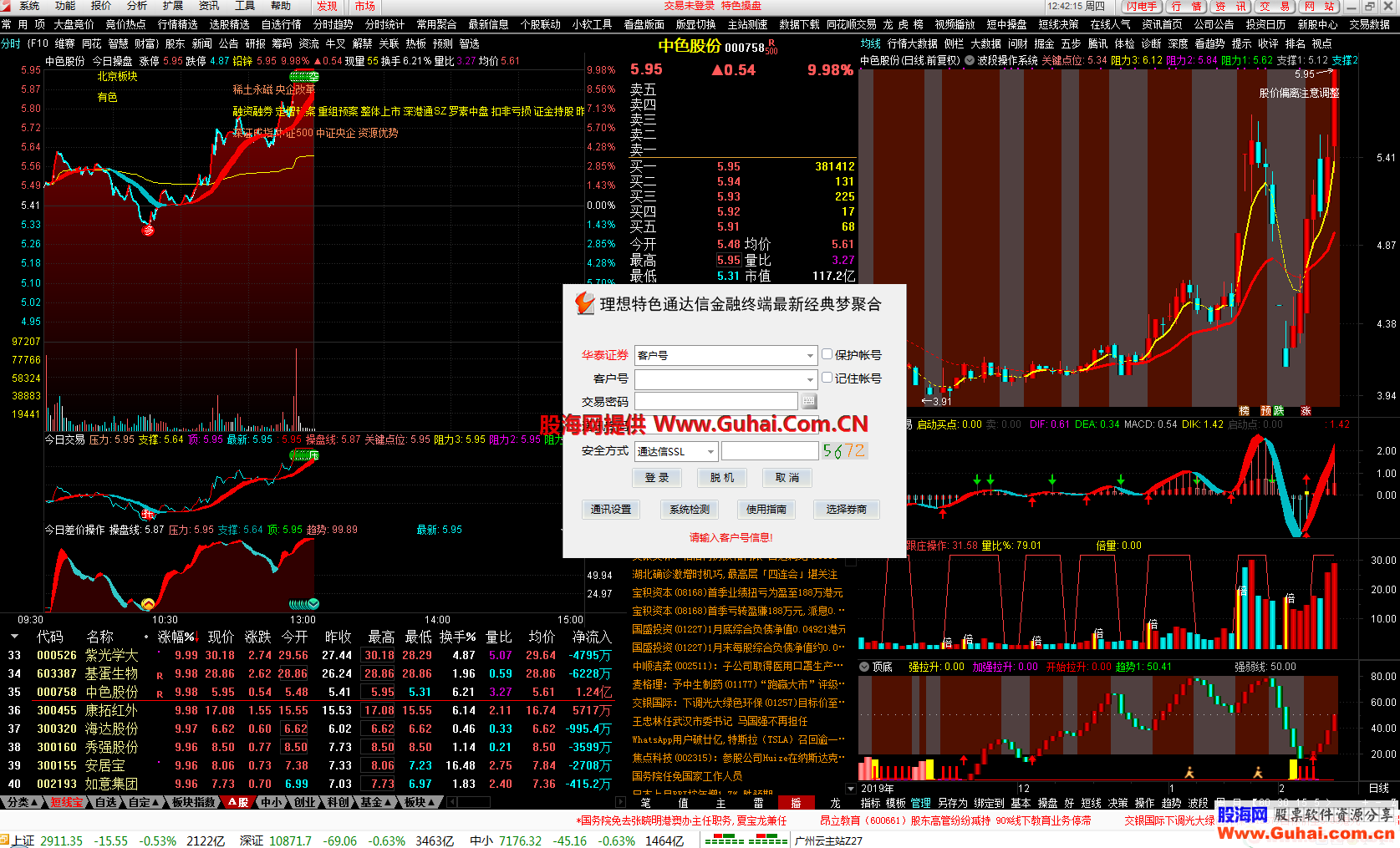1400x848 pixels.
Task: Click the login dialog flame logo icon
Action: 585,303
